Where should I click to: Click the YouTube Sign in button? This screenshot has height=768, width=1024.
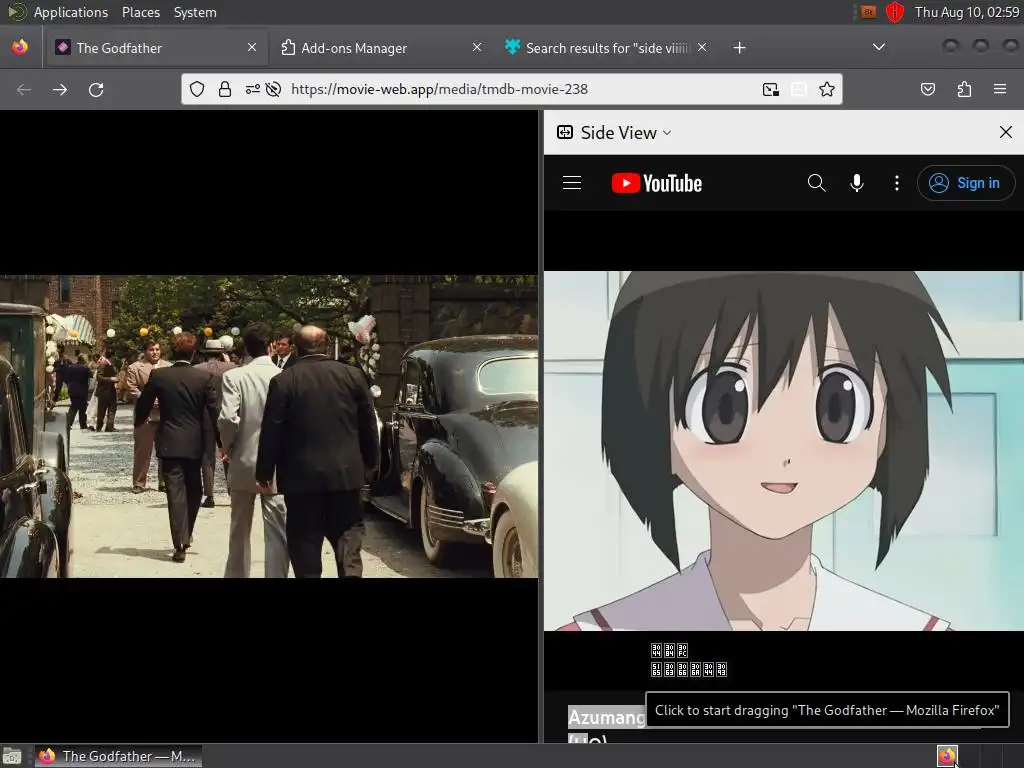(966, 183)
